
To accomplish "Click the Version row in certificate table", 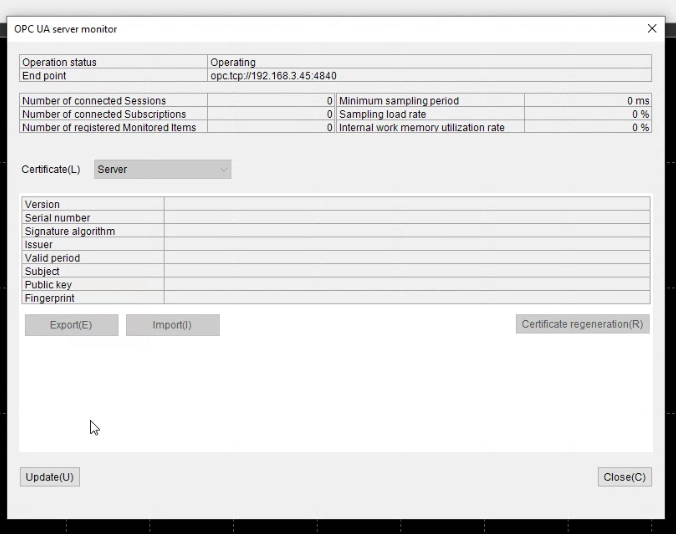I will point(336,204).
